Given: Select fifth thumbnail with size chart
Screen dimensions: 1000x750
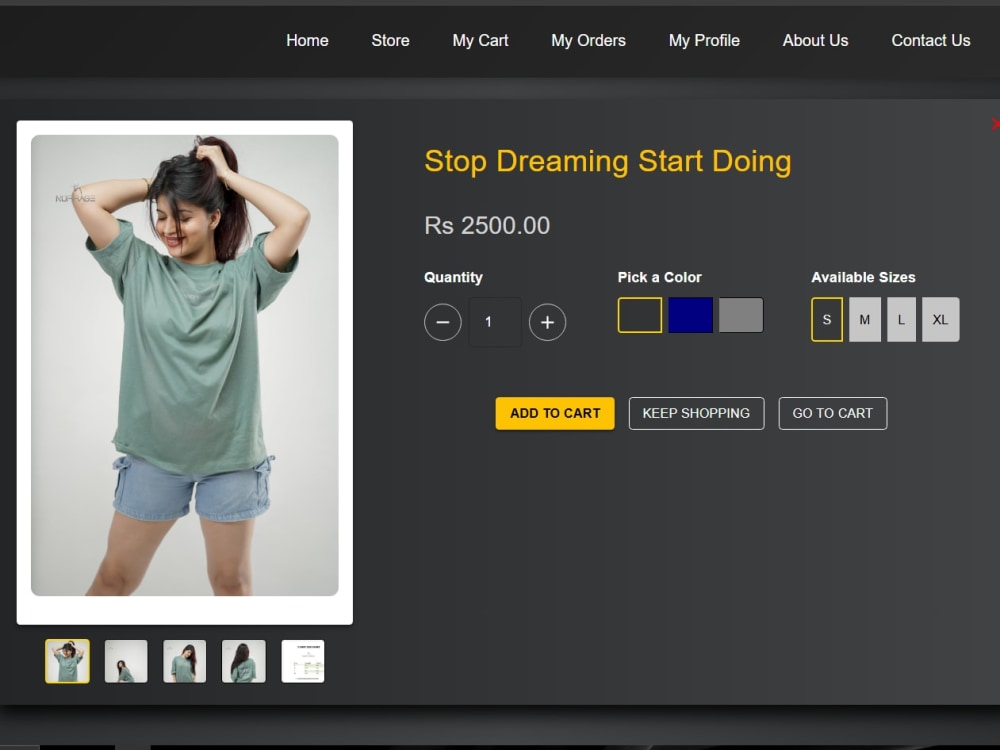Looking at the screenshot, I should 303,661.
